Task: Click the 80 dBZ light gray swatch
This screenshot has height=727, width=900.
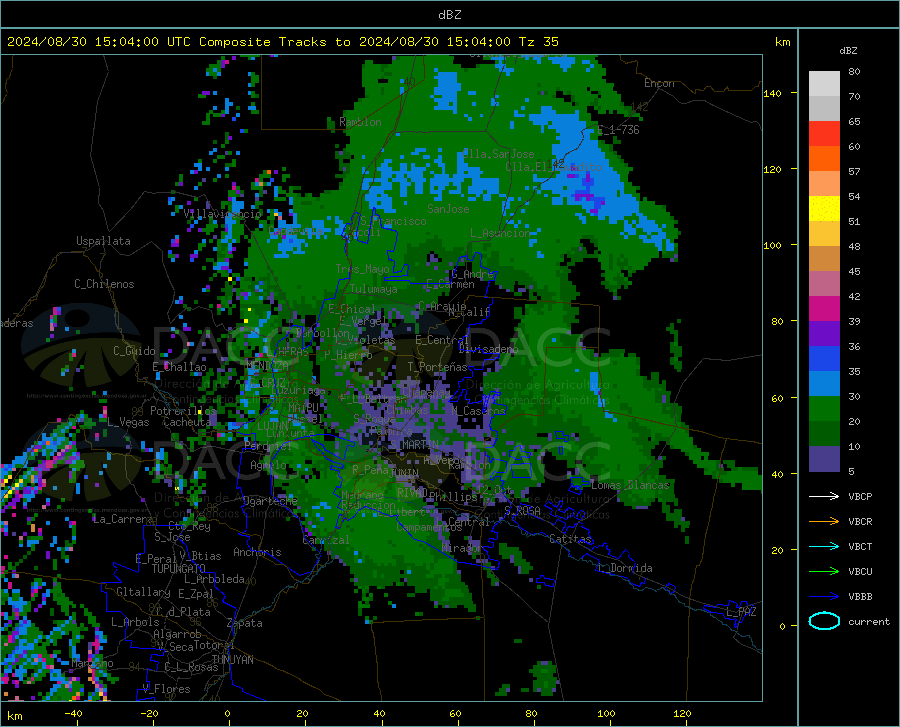Action: pos(824,83)
